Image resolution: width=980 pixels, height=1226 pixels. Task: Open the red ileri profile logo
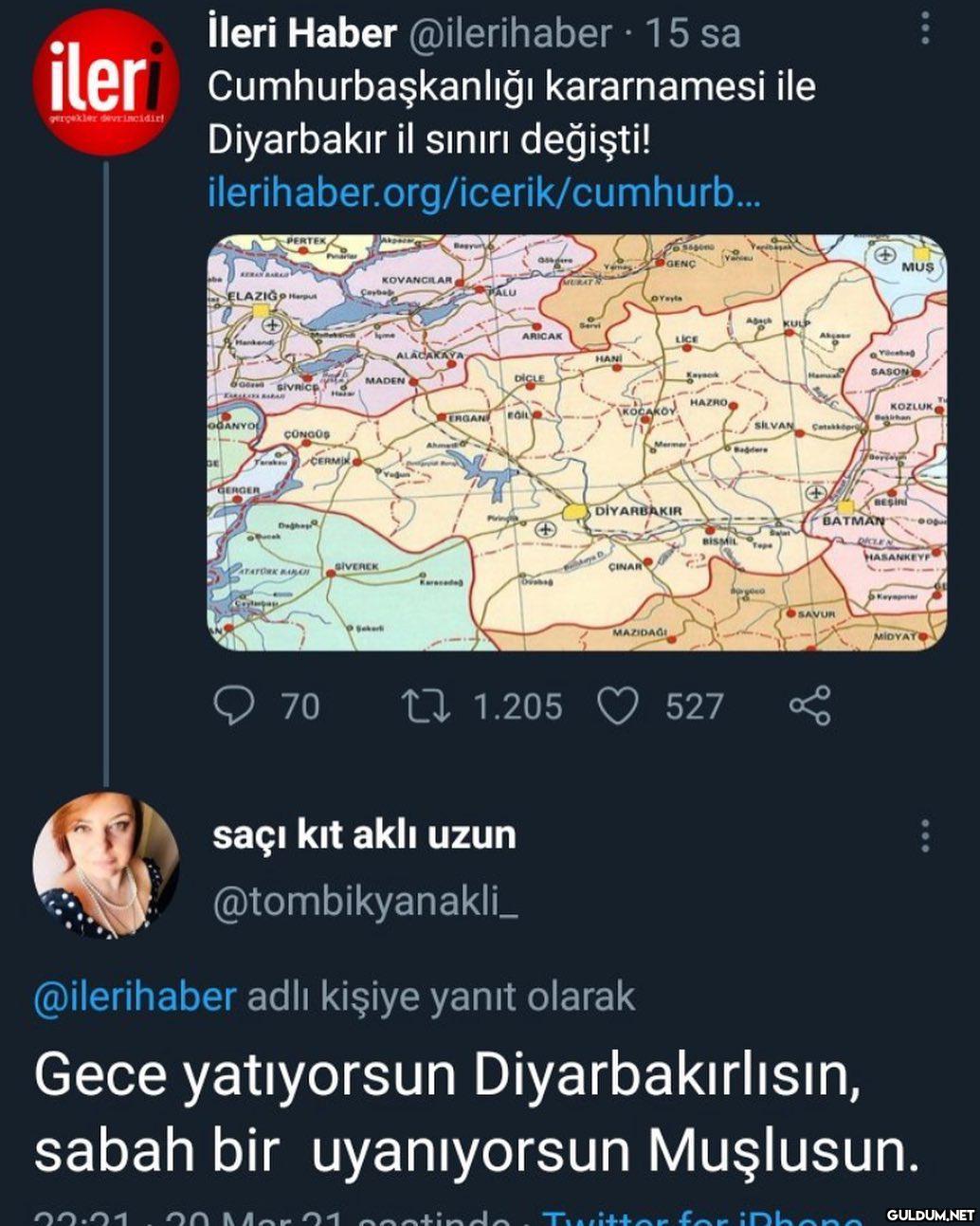(x=105, y=82)
